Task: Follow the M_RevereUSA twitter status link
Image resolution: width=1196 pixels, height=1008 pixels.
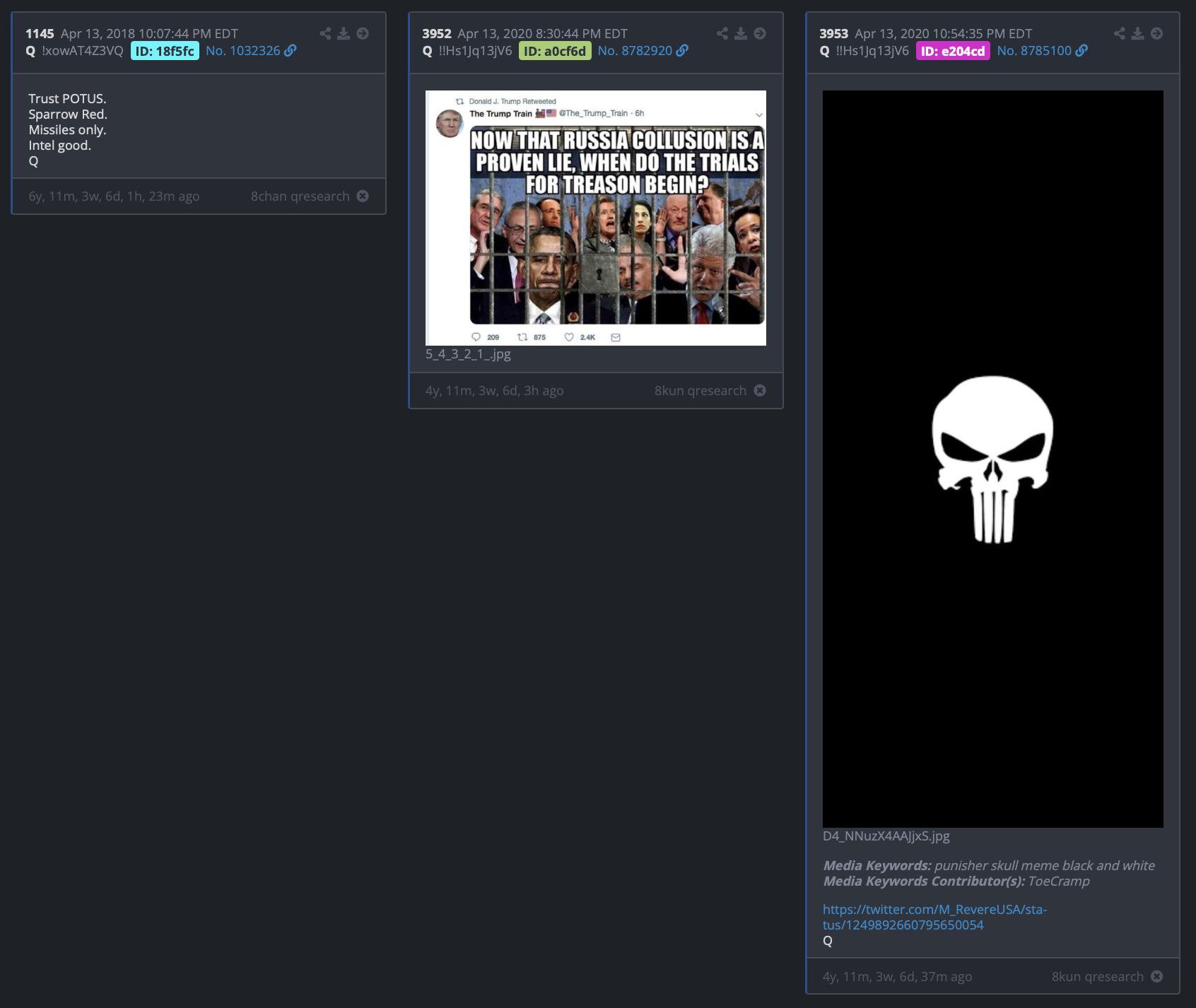Action: coord(934,917)
